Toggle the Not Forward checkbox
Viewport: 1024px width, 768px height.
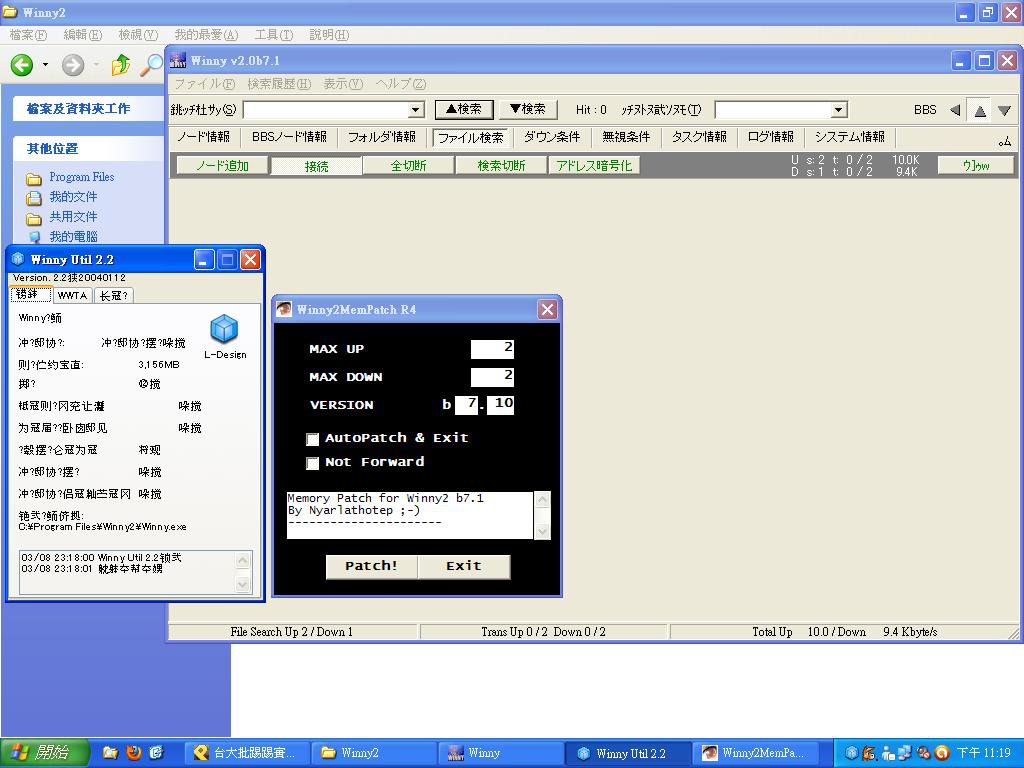pyautogui.click(x=313, y=463)
